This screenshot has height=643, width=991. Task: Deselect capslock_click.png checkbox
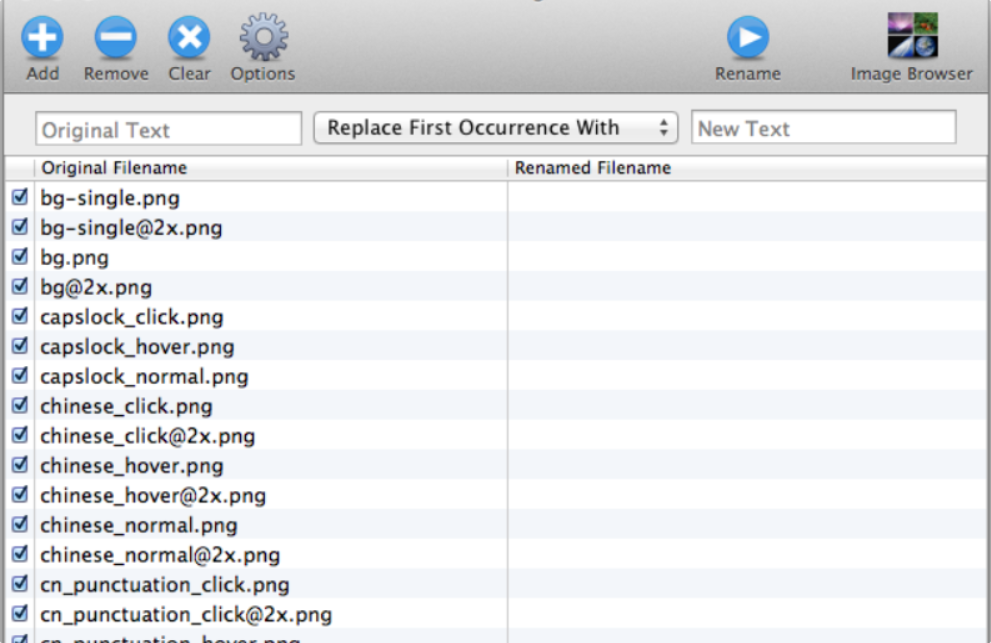pyautogui.click(x=20, y=315)
